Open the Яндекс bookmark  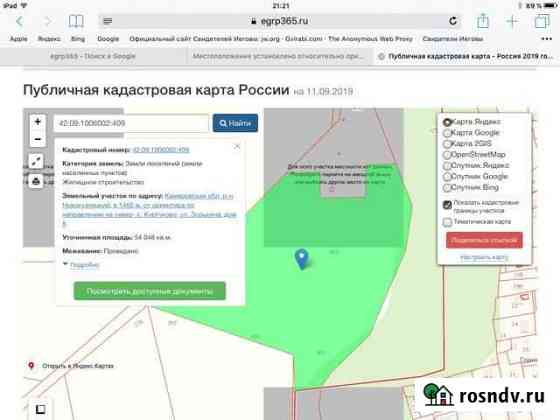pos(49,39)
